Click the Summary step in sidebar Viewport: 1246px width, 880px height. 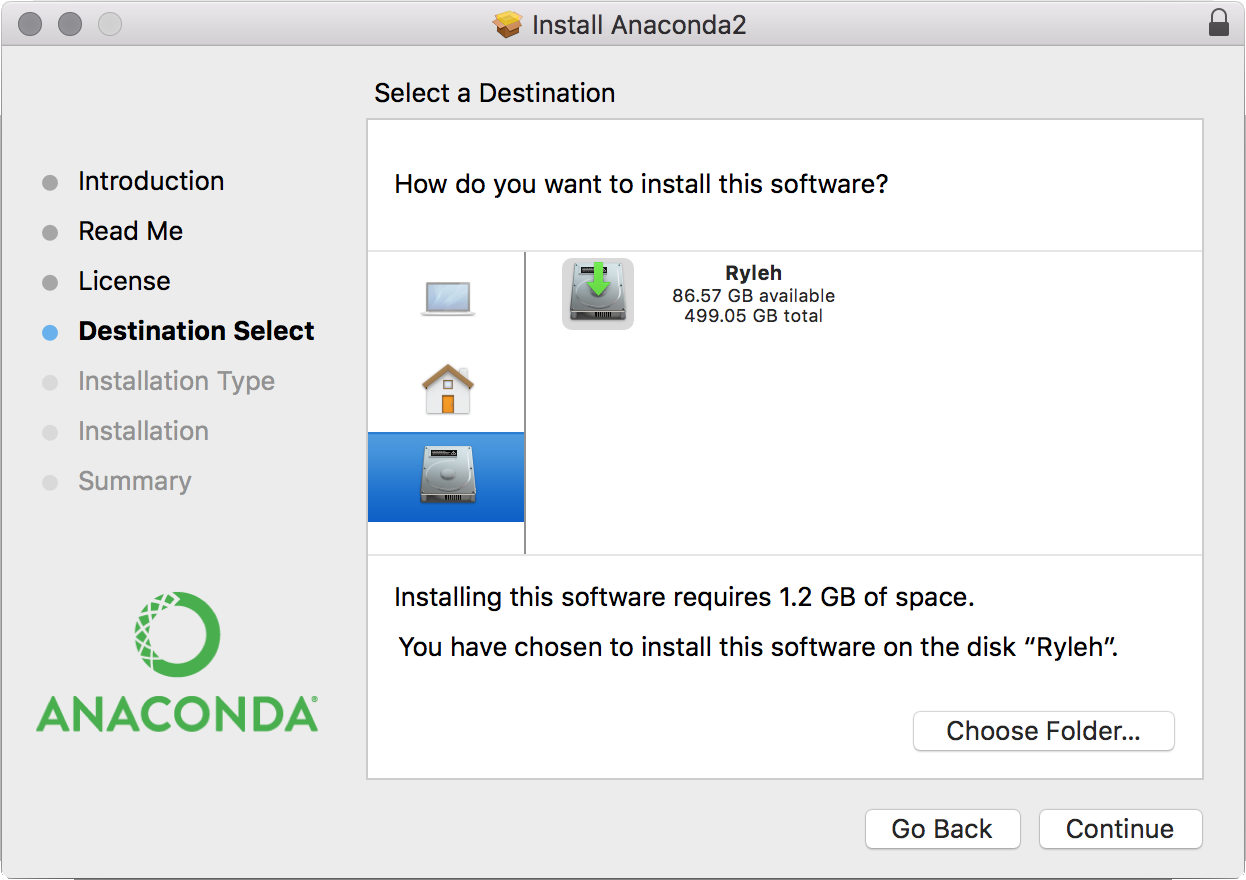pos(134,481)
